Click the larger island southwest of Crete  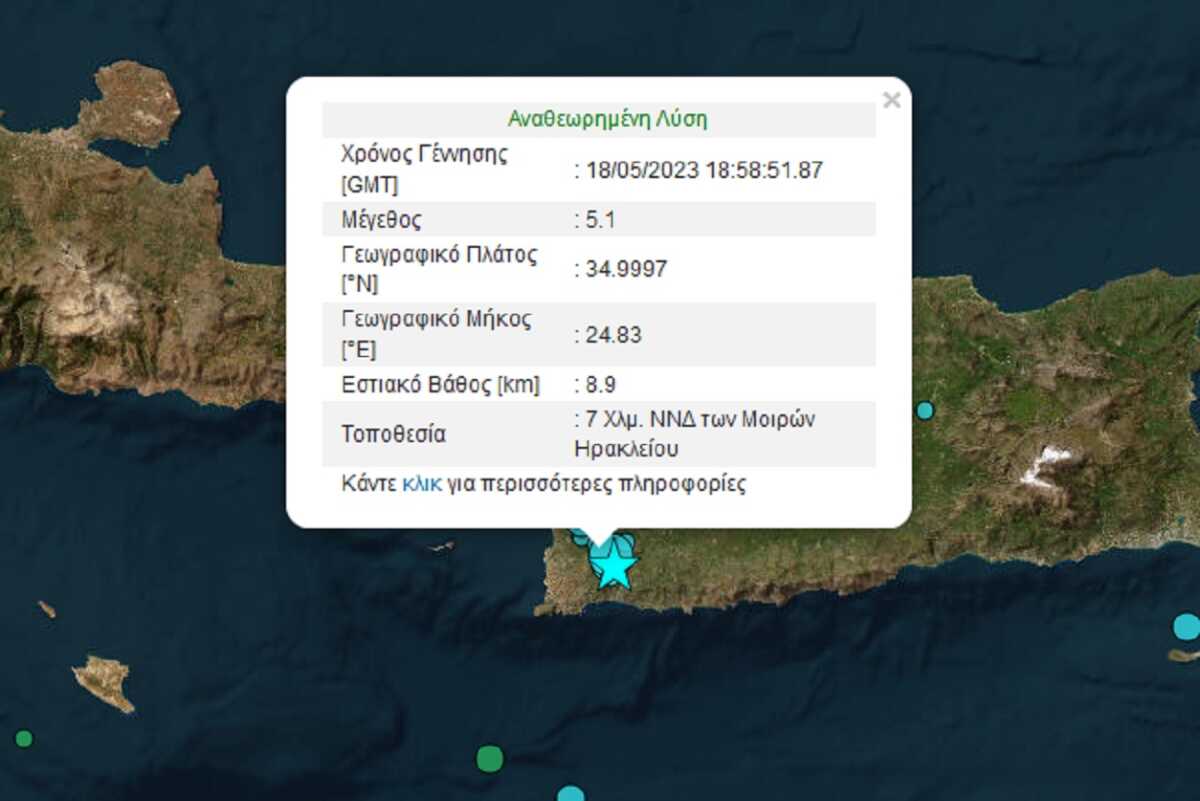coord(104,683)
